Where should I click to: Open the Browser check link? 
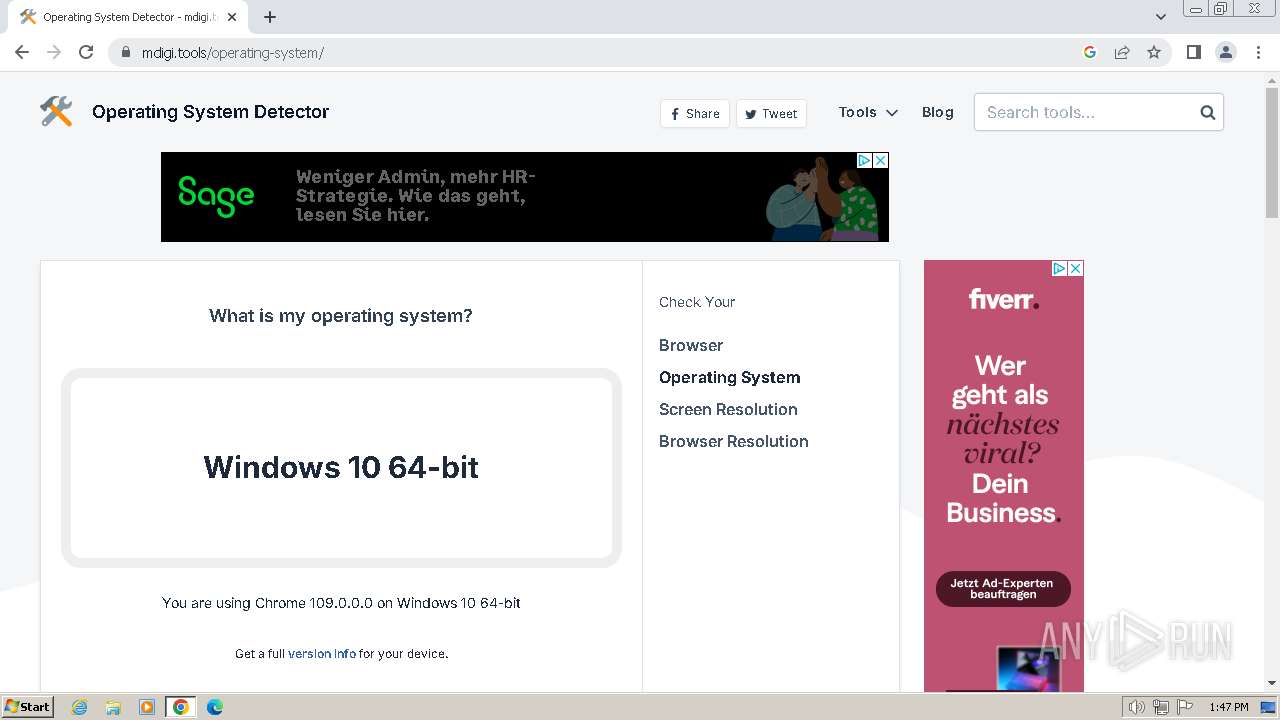[691, 345]
